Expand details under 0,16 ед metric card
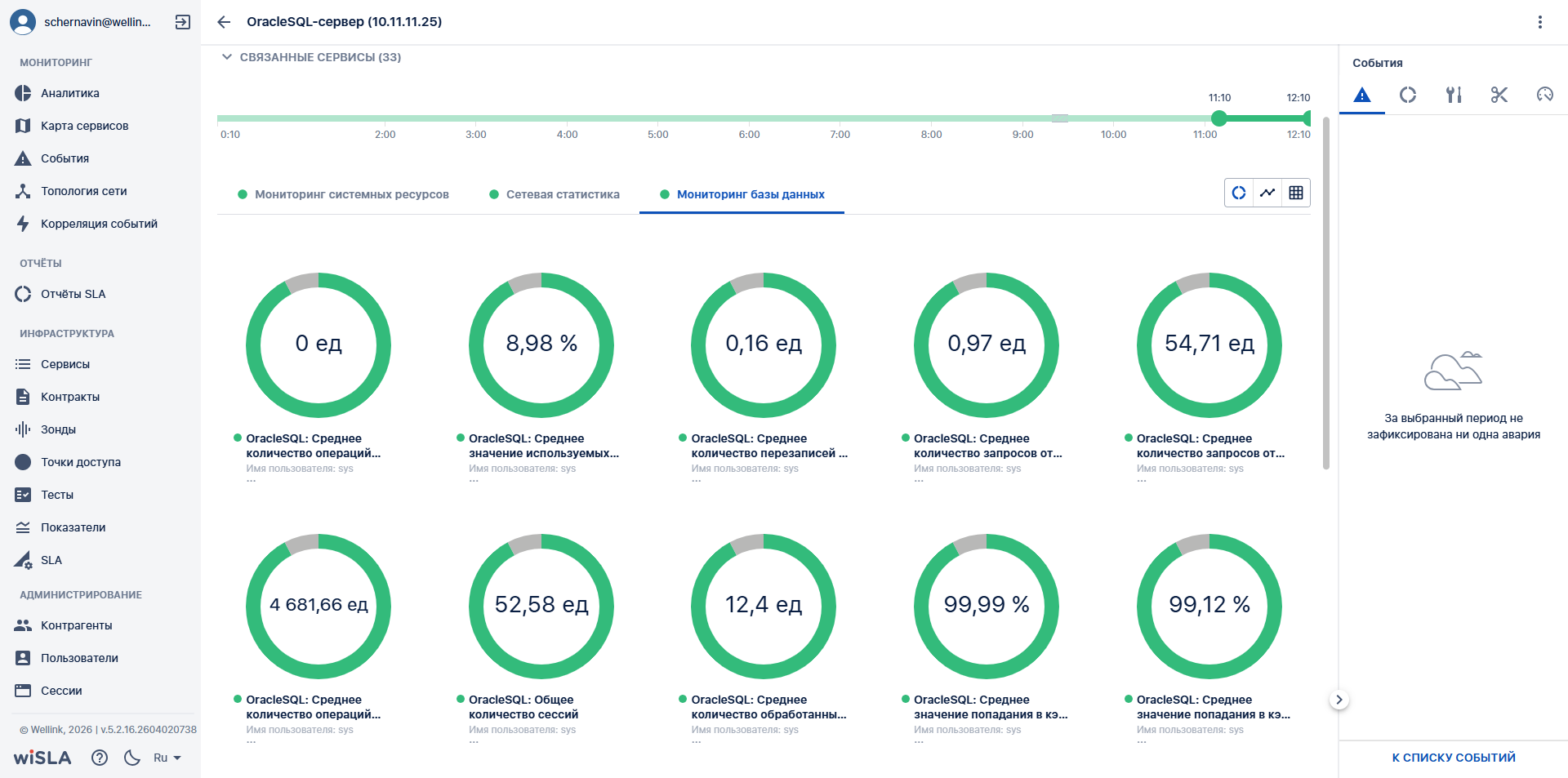This screenshot has height=778, width=1568. (x=697, y=480)
